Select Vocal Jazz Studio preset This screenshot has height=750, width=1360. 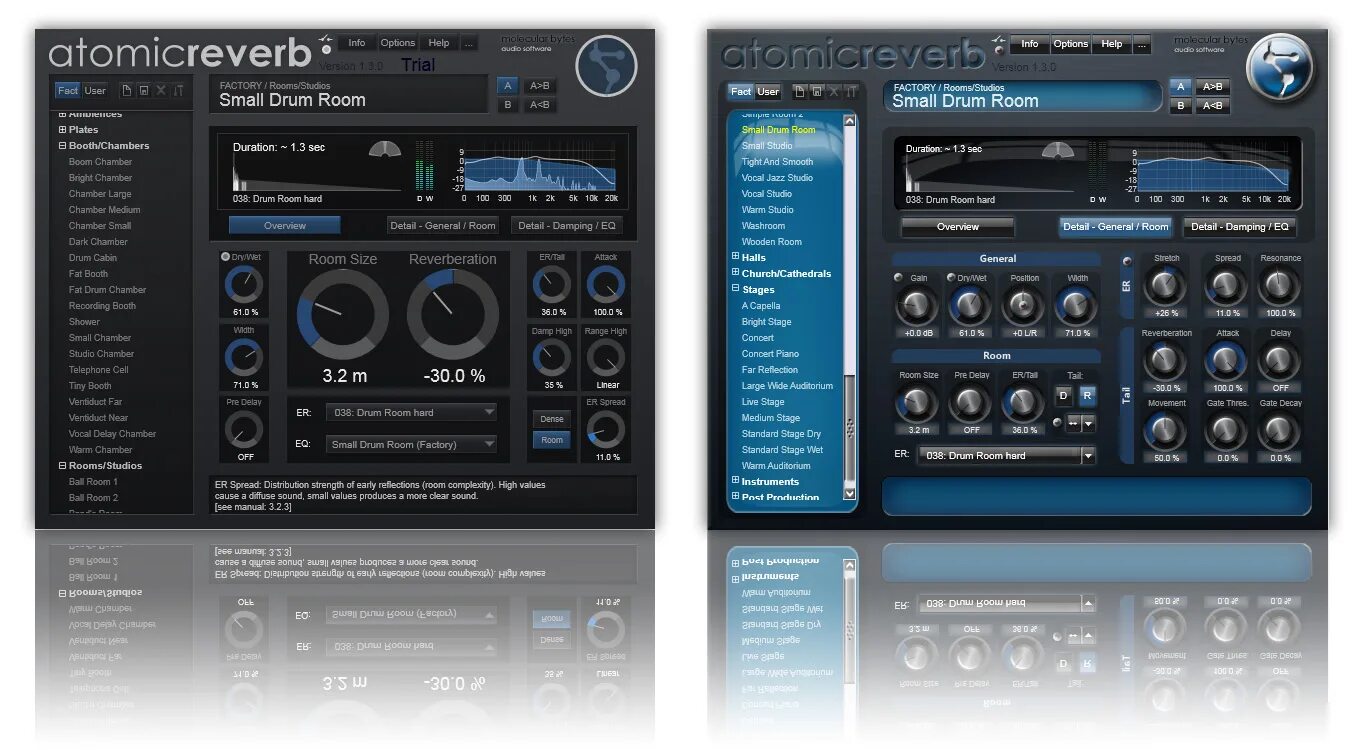click(777, 178)
